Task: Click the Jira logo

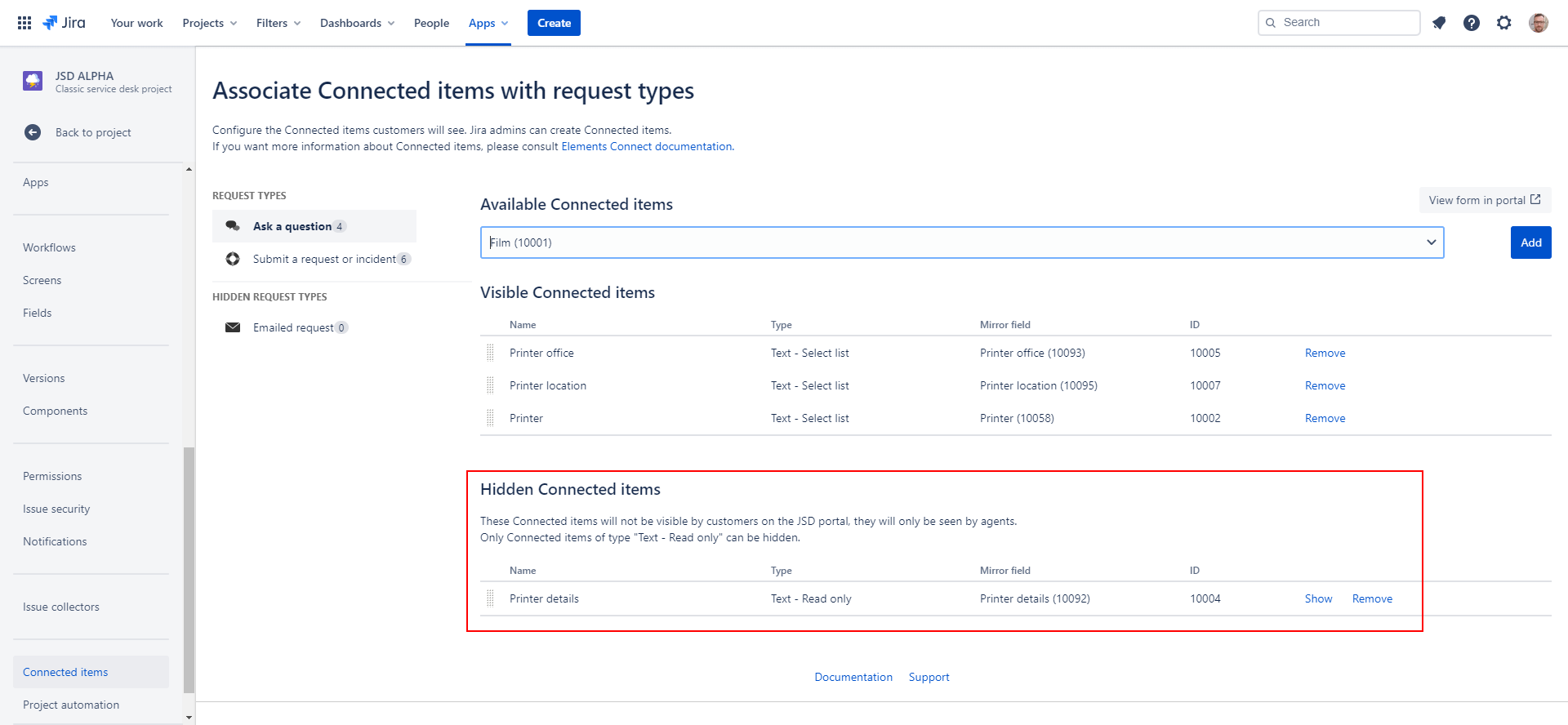Action: click(65, 23)
